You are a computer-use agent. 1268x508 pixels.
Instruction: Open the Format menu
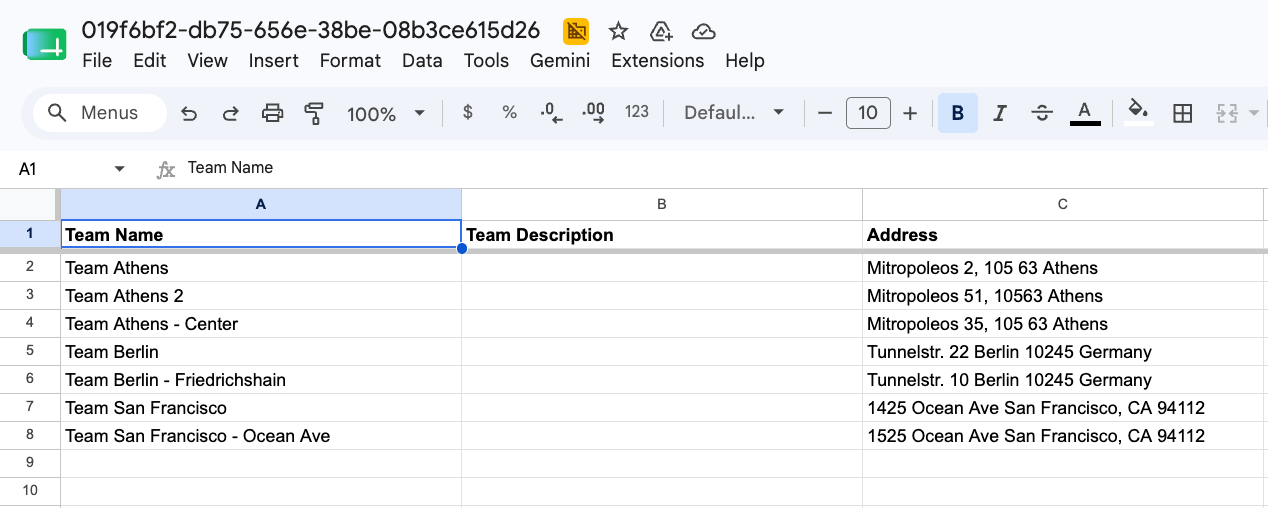click(x=350, y=61)
